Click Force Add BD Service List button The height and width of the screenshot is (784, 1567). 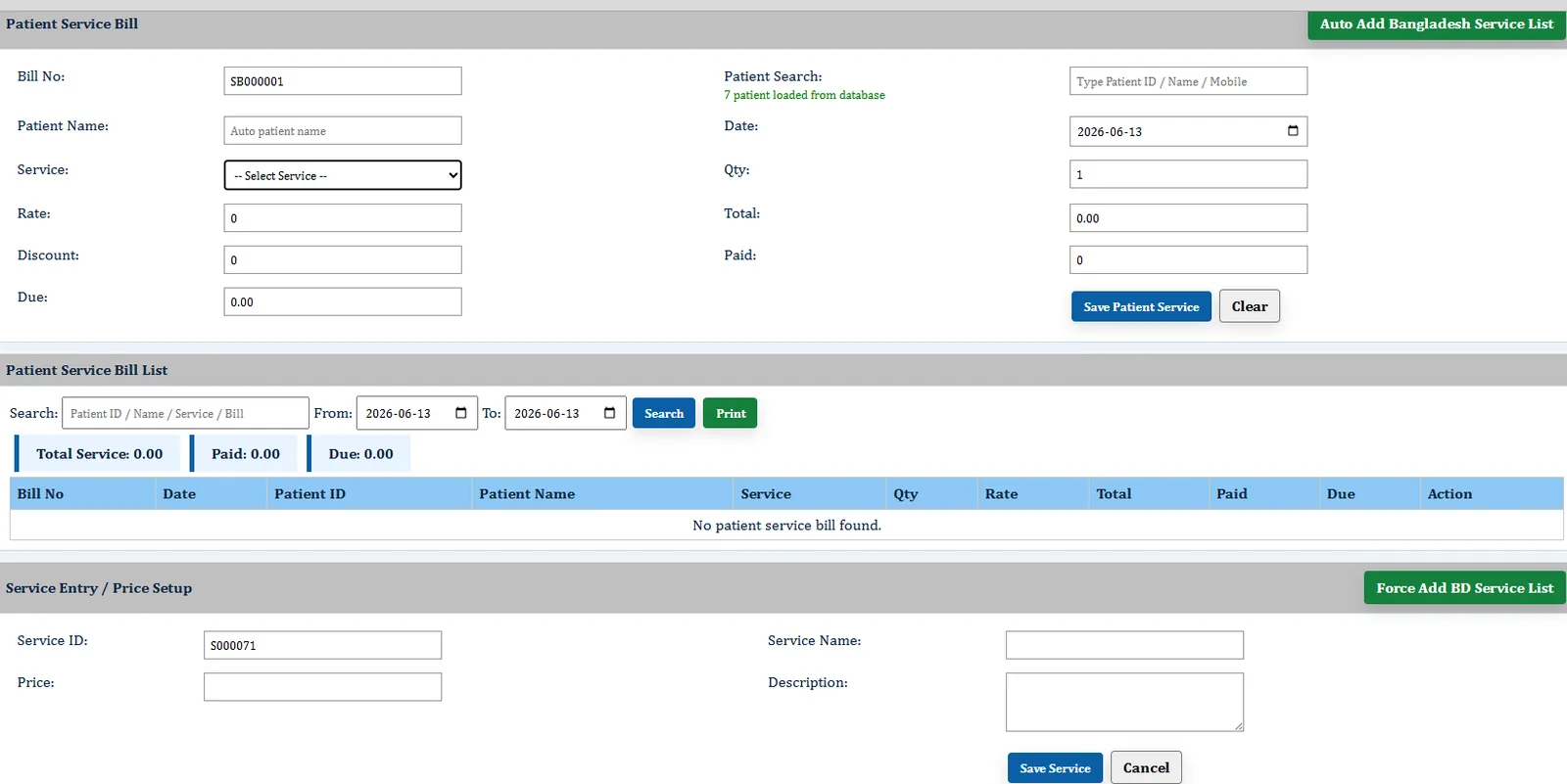click(1464, 588)
